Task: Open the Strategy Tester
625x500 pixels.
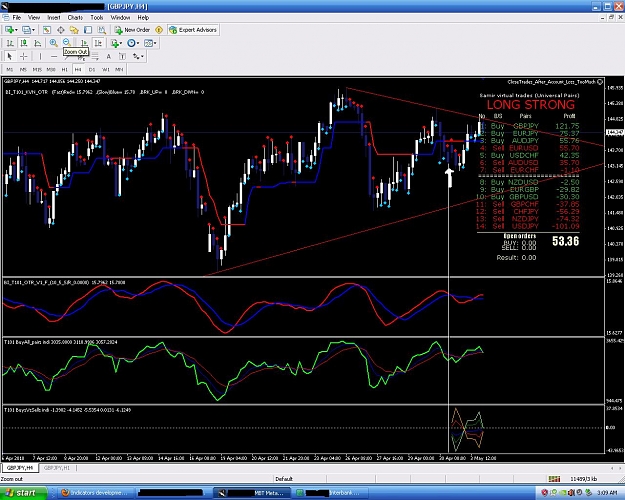Action: pyautogui.click(x=102, y=30)
